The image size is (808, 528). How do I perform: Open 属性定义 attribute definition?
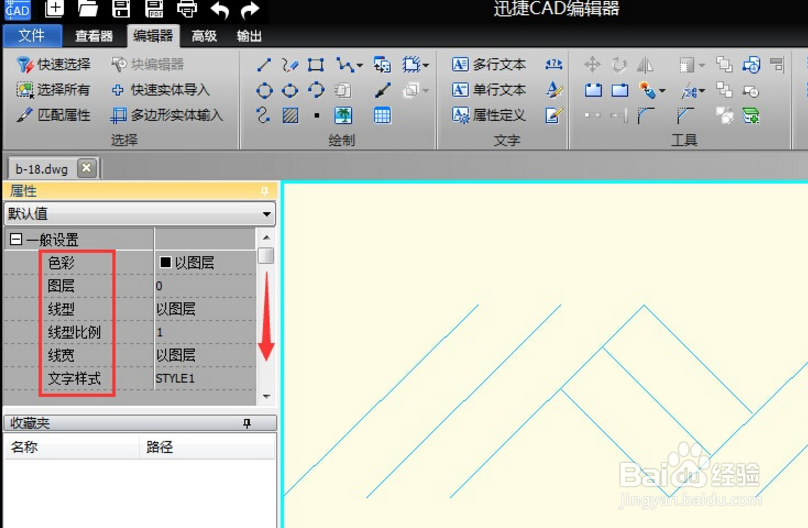[489, 115]
